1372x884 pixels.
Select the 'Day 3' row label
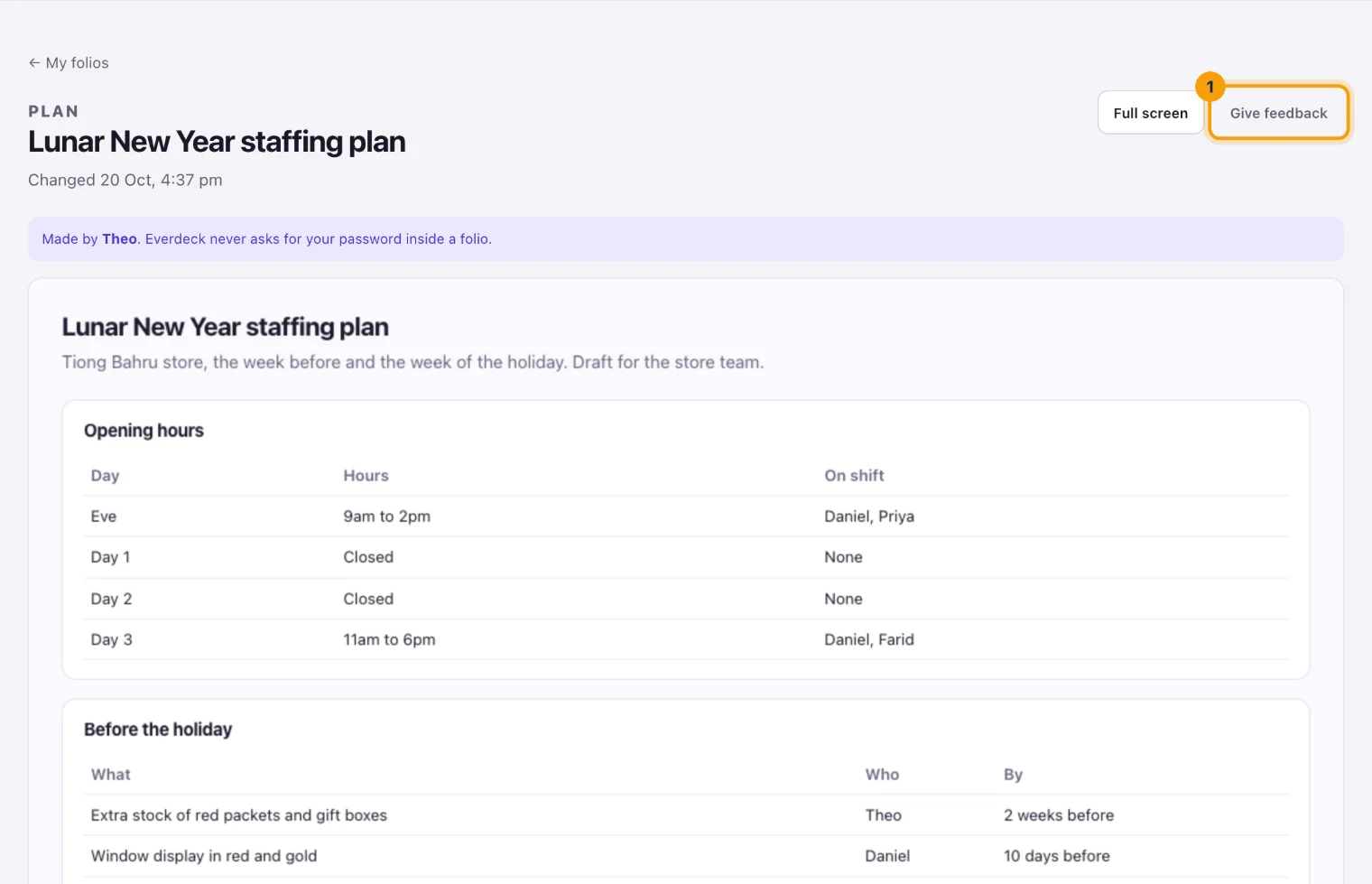pos(111,639)
